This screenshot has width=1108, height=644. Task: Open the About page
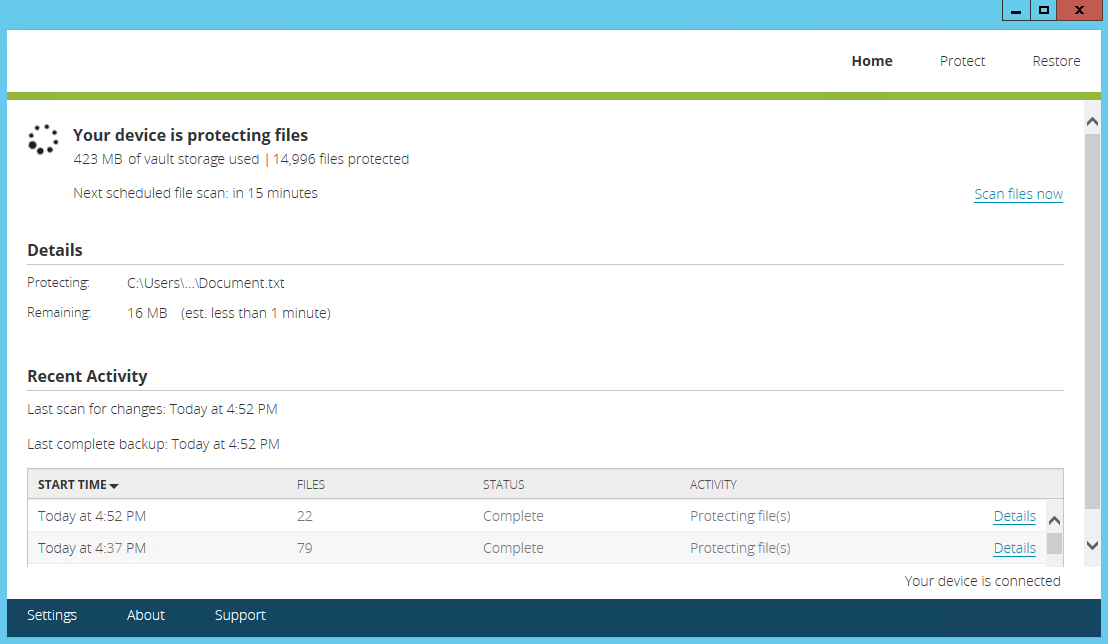point(146,615)
